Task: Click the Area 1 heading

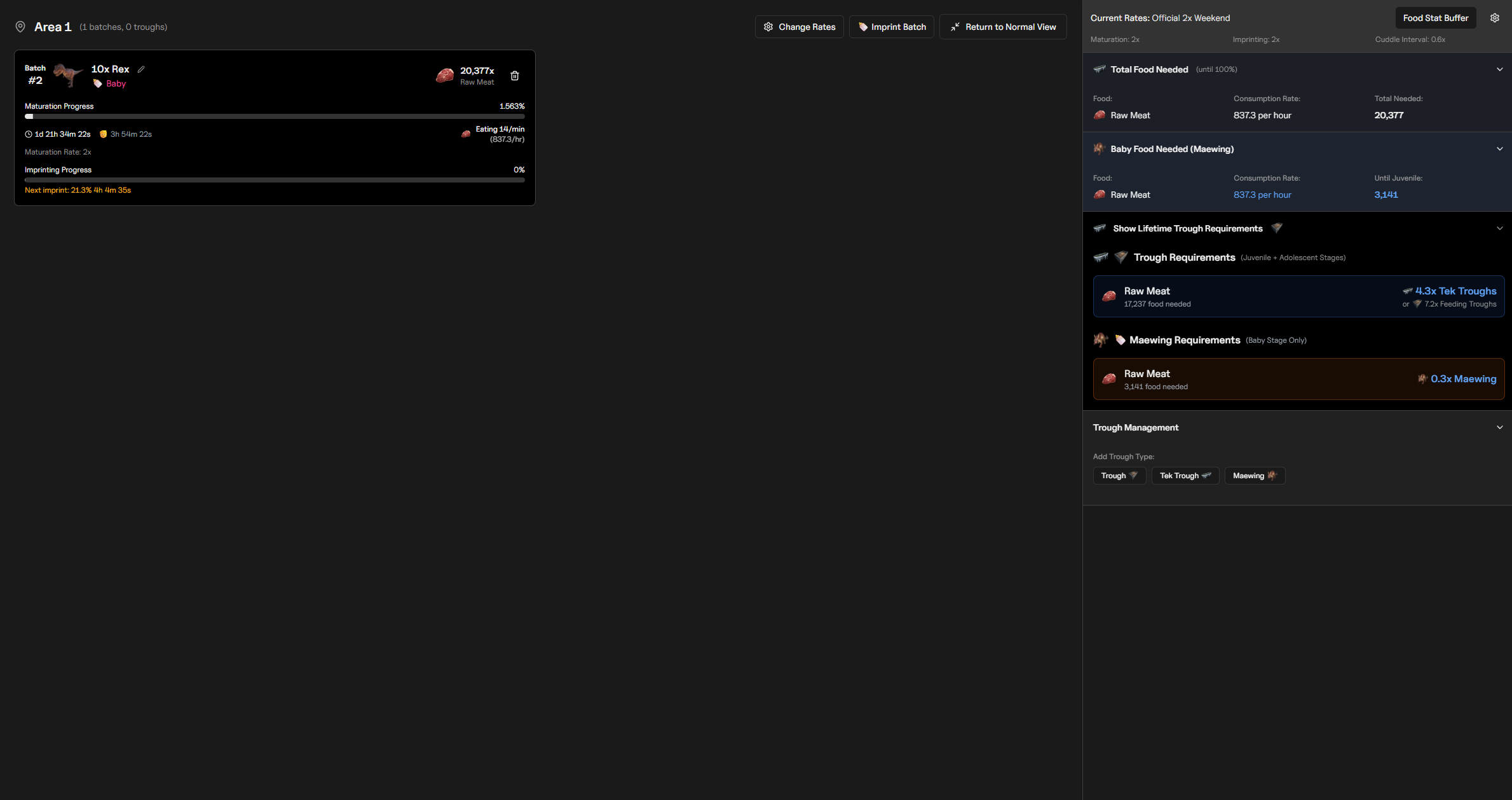Action: tap(53, 27)
